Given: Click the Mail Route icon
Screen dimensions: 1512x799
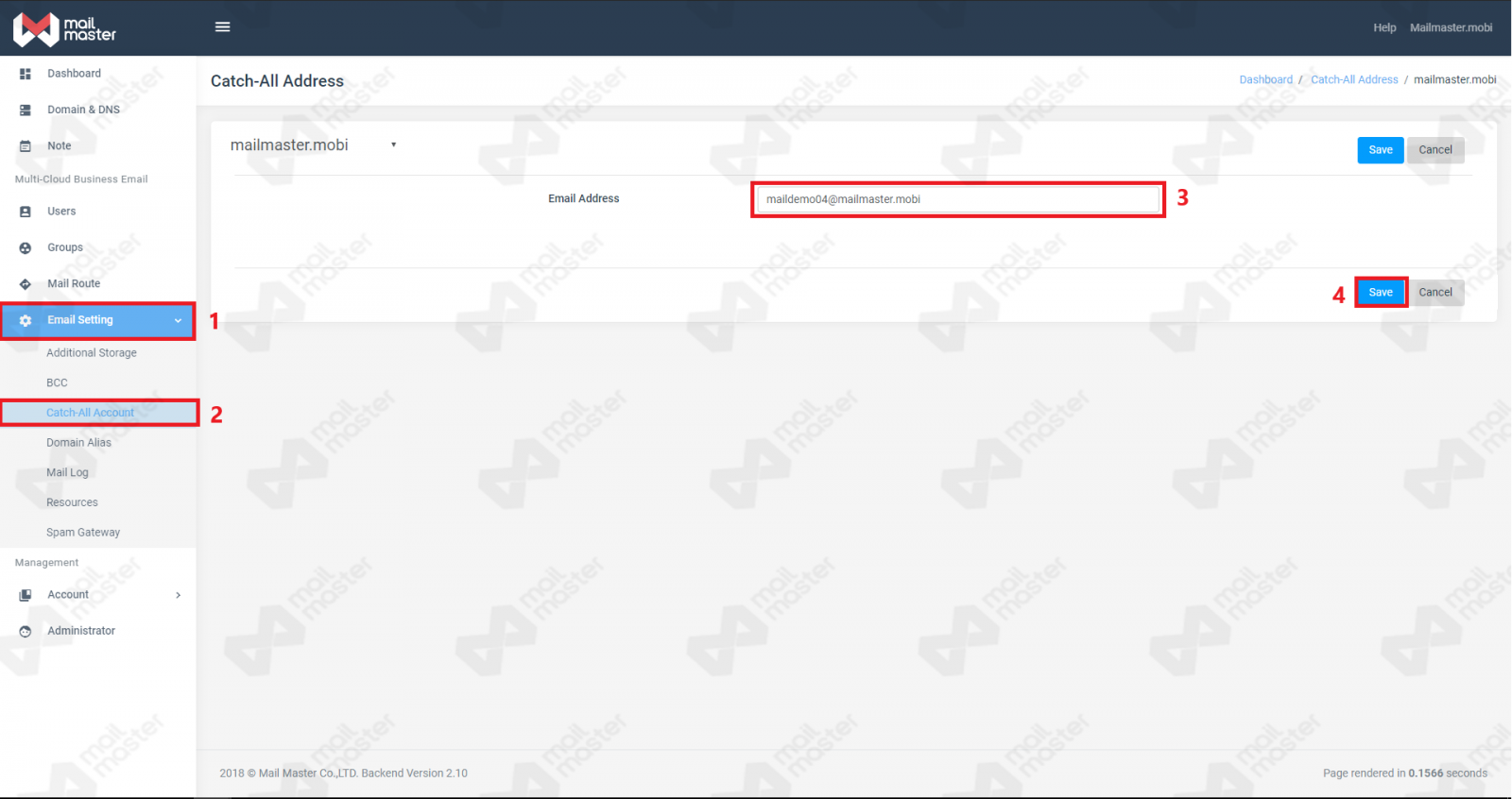Looking at the screenshot, I should tap(26, 283).
